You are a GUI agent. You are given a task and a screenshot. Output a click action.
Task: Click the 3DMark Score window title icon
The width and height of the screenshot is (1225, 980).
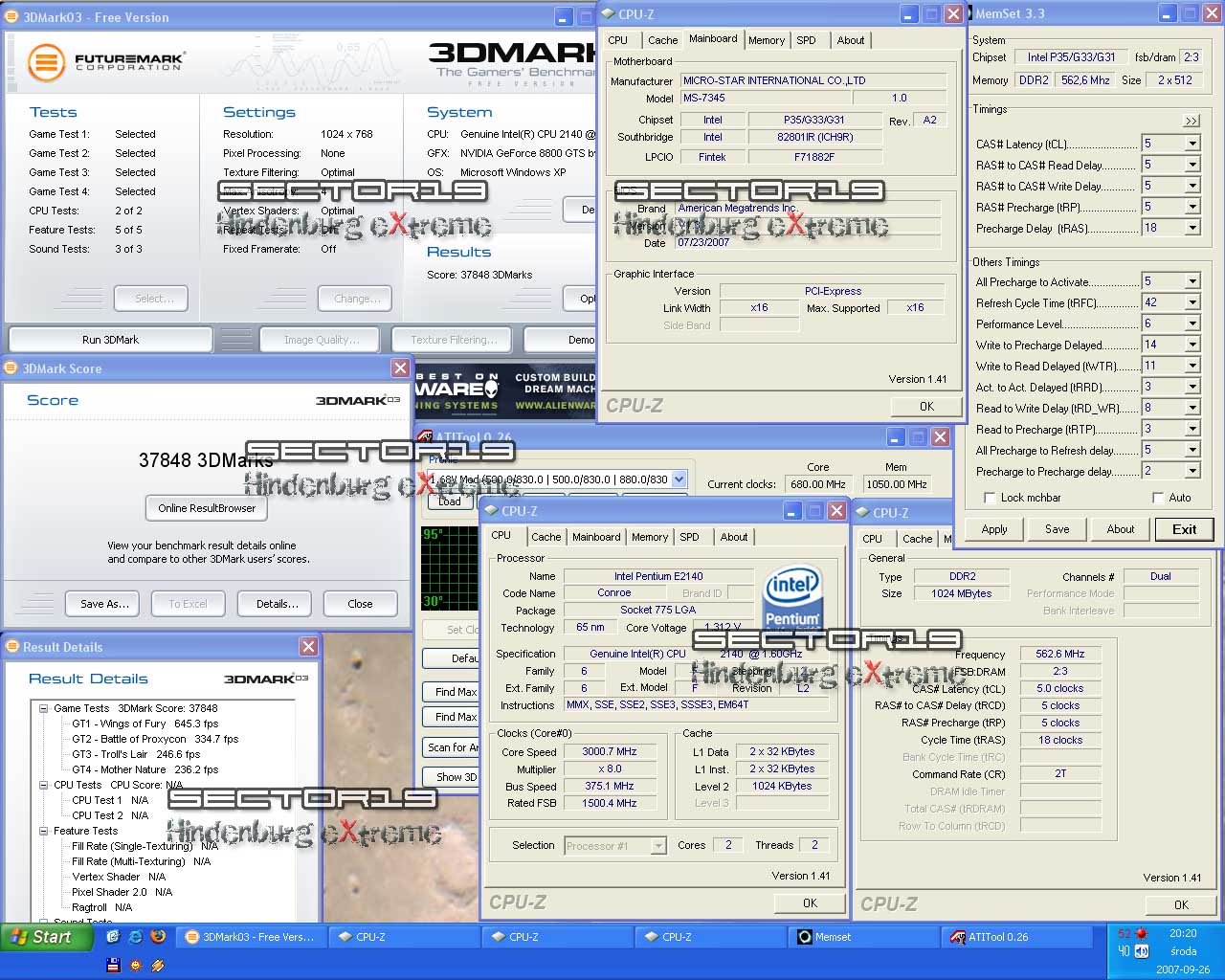pyautogui.click(x=11, y=367)
